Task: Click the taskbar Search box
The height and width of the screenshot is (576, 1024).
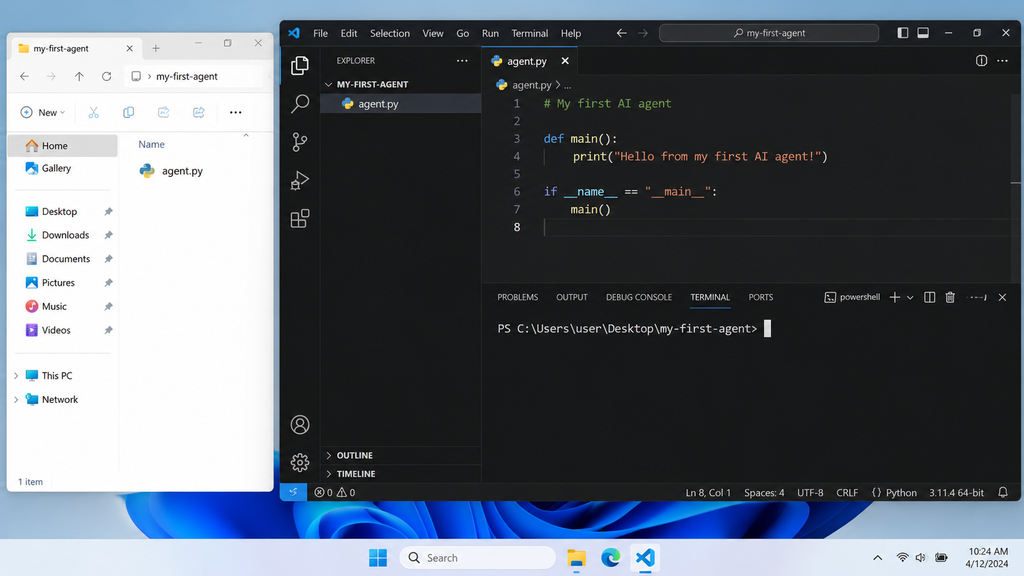Action: pos(477,558)
